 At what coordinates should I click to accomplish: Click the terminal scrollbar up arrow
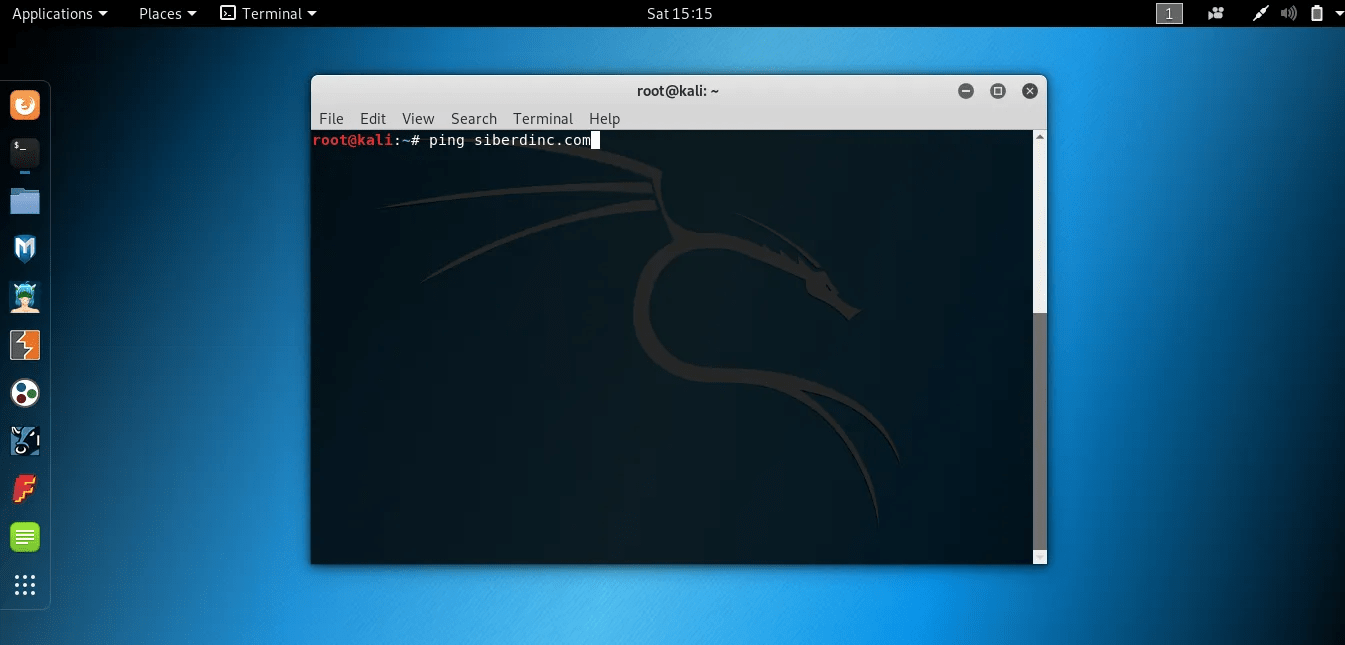(x=1040, y=137)
